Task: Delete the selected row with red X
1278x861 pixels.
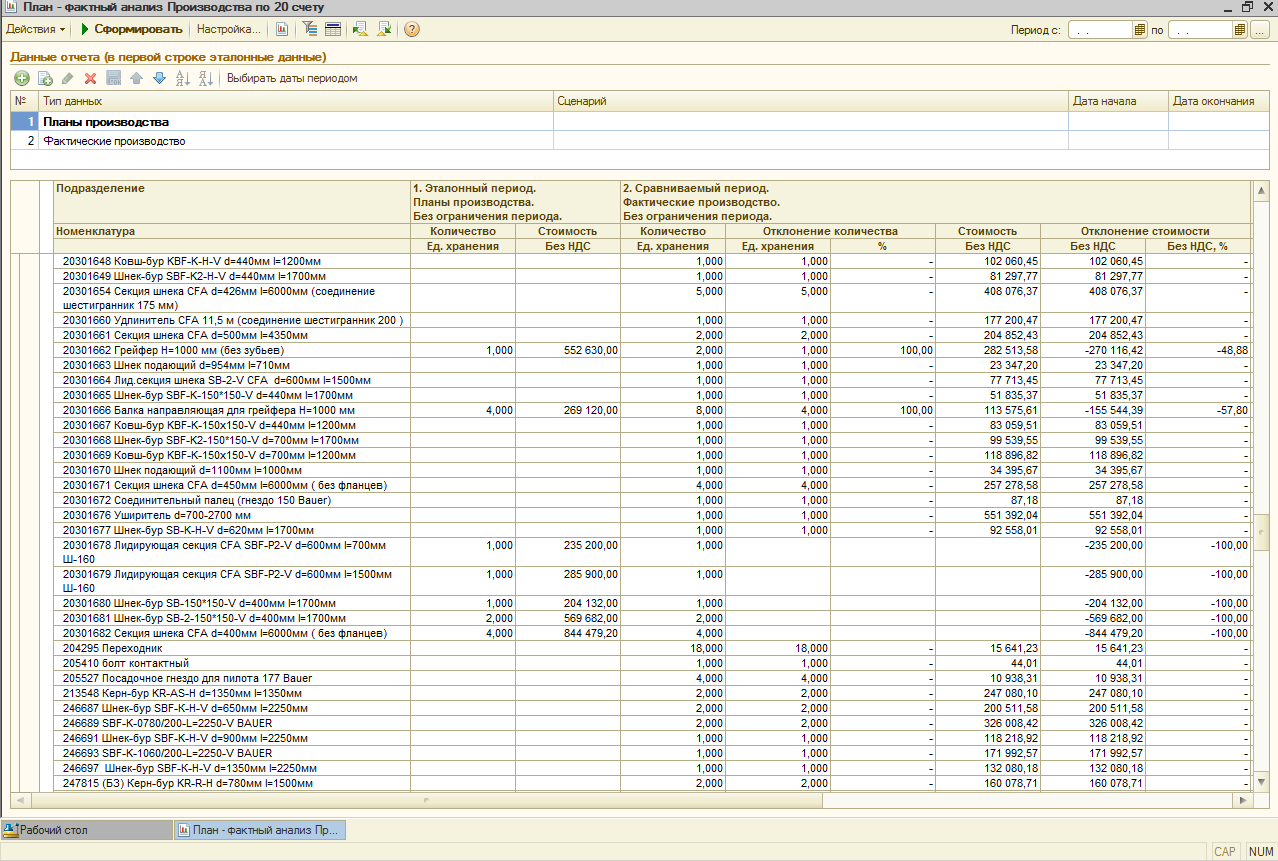Action: [x=90, y=78]
